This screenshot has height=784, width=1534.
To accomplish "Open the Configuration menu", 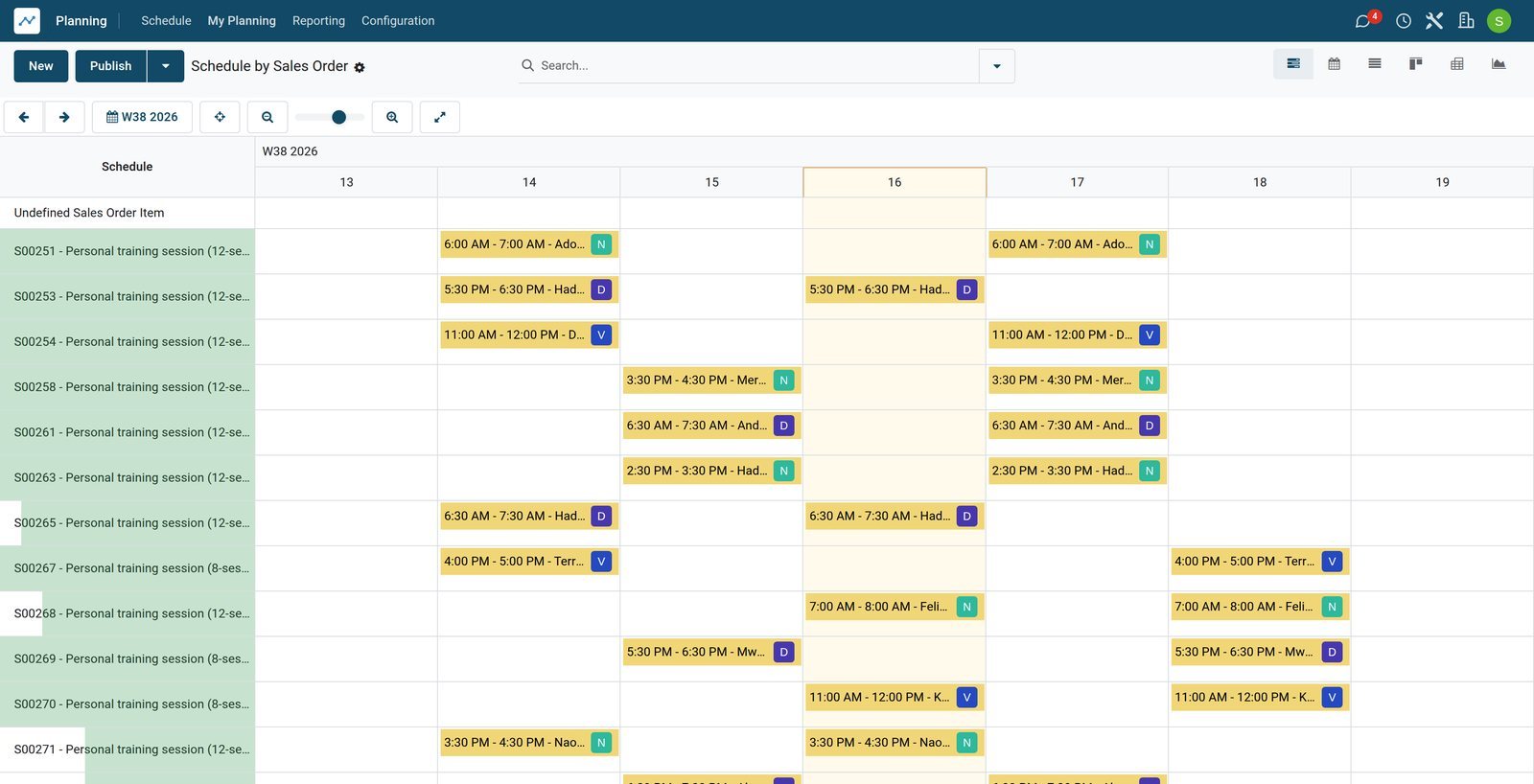I will click(398, 20).
